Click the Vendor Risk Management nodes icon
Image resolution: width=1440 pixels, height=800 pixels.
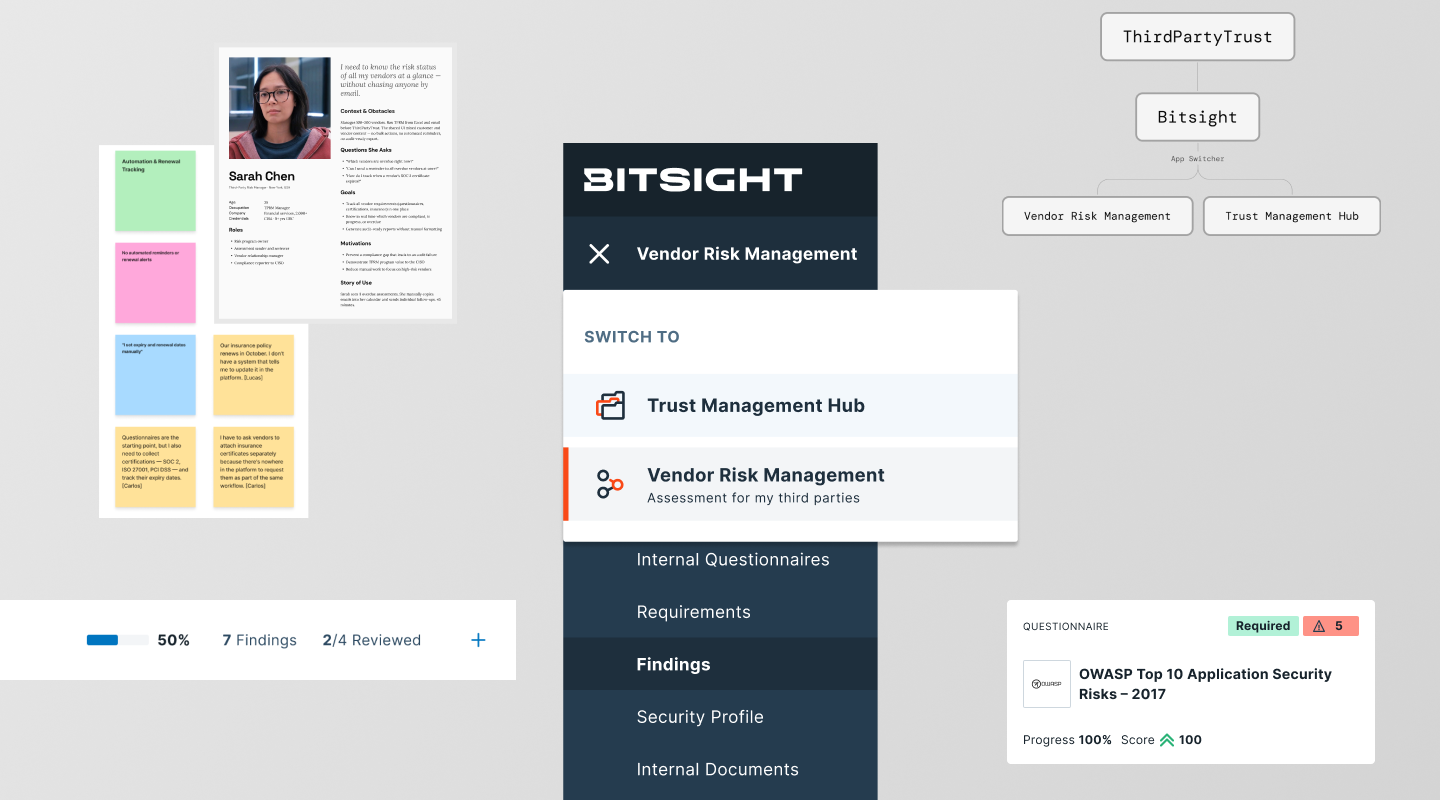tap(610, 484)
